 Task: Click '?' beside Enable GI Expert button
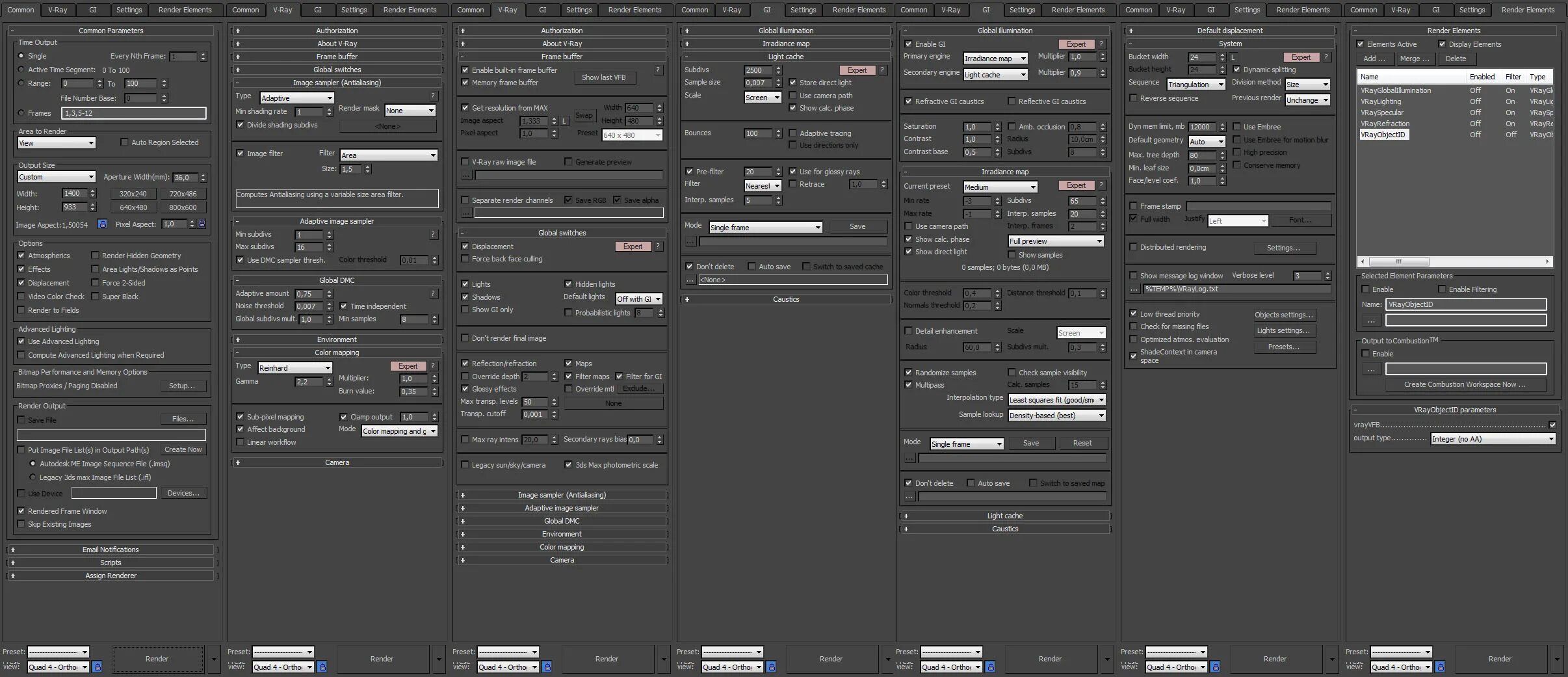(1101, 44)
